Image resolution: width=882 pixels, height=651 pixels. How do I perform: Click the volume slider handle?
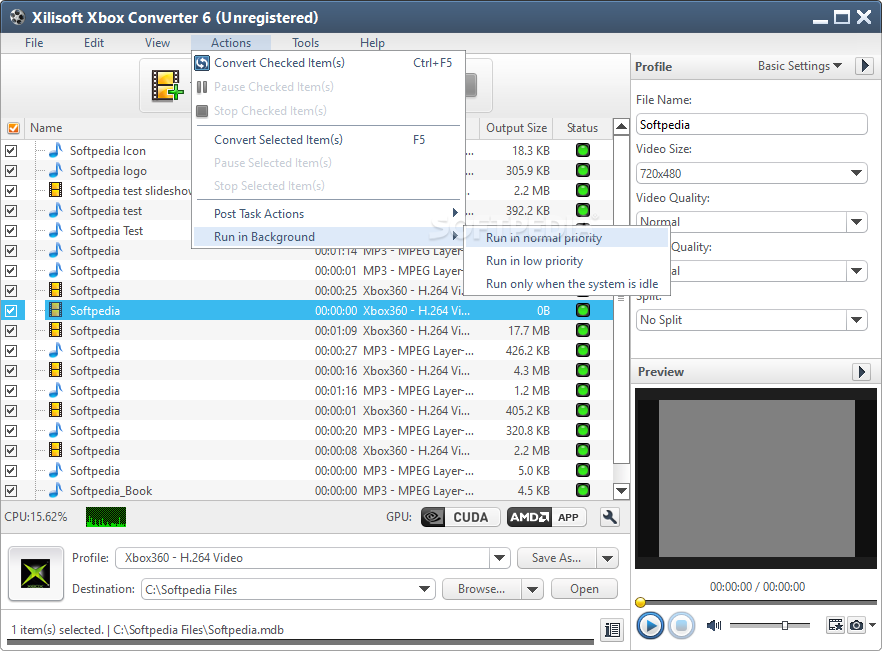pos(785,625)
